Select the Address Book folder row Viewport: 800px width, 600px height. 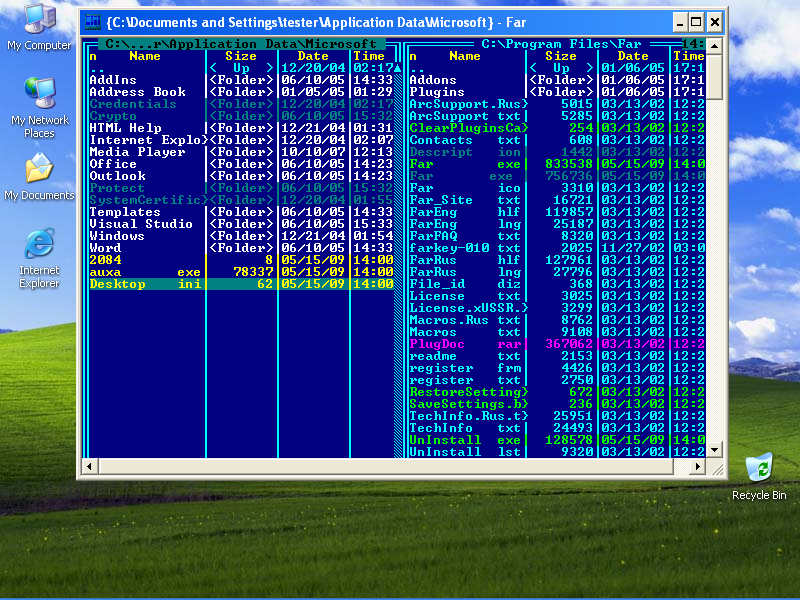(241, 92)
